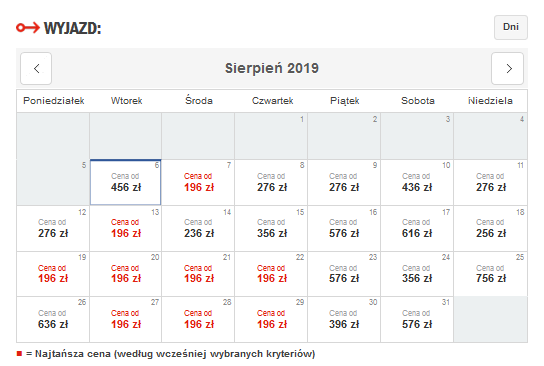Go to the previous month arrow
Screen dimensions: 544x366
point(36,68)
